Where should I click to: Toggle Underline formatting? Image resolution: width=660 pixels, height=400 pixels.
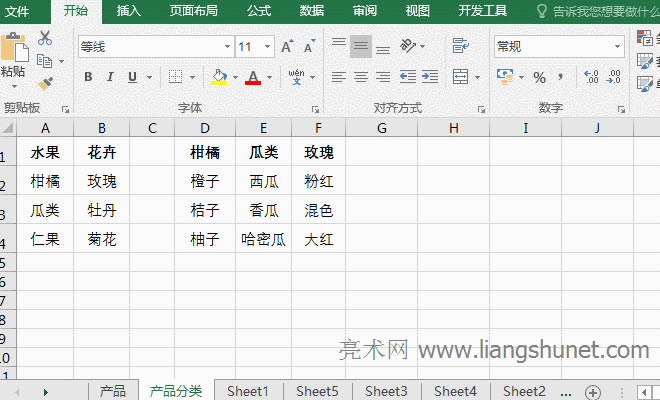133,77
